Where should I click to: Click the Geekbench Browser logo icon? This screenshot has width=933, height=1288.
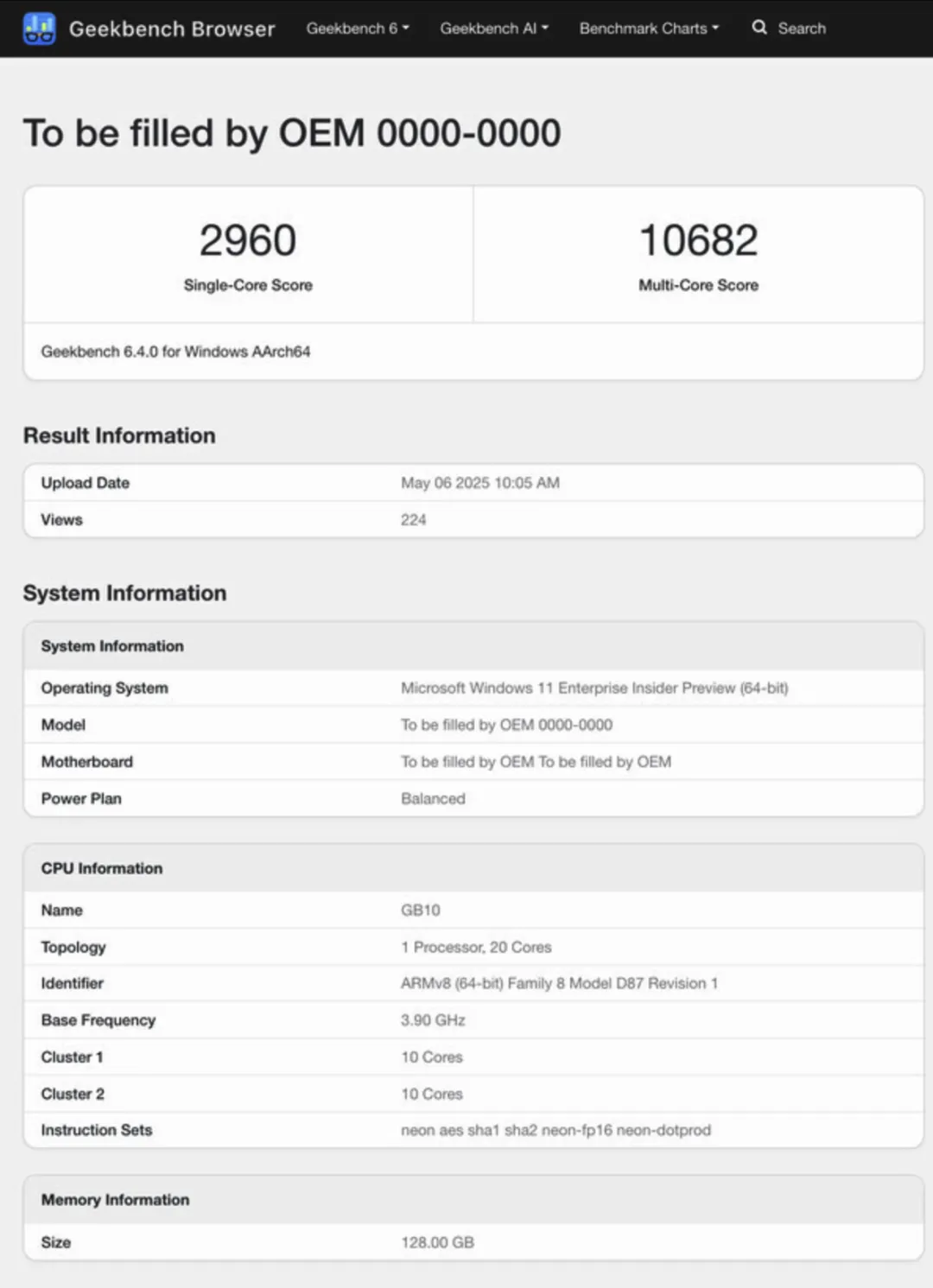click(36, 28)
